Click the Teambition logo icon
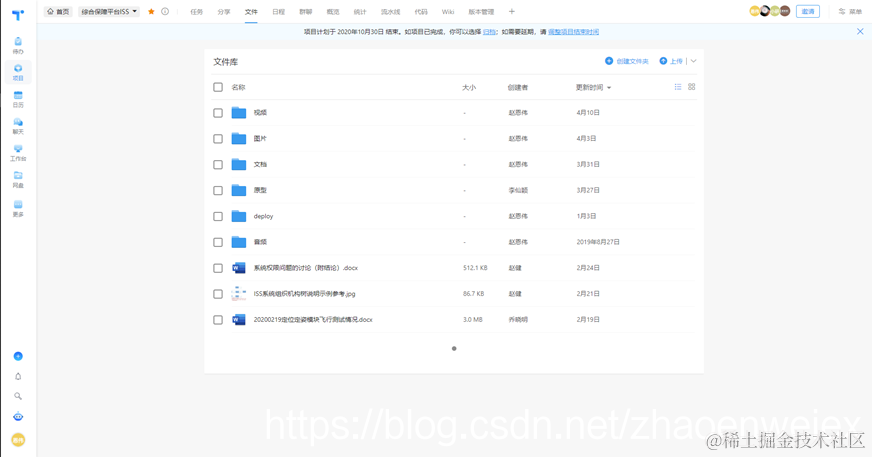Screen dimensions: 872x457 [18, 15]
